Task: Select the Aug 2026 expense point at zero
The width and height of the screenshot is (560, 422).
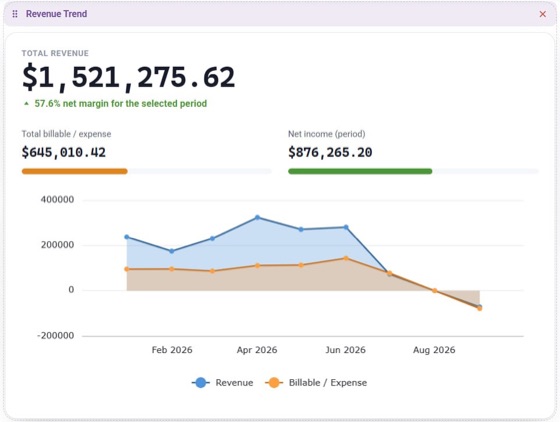Action: pos(435,291)
